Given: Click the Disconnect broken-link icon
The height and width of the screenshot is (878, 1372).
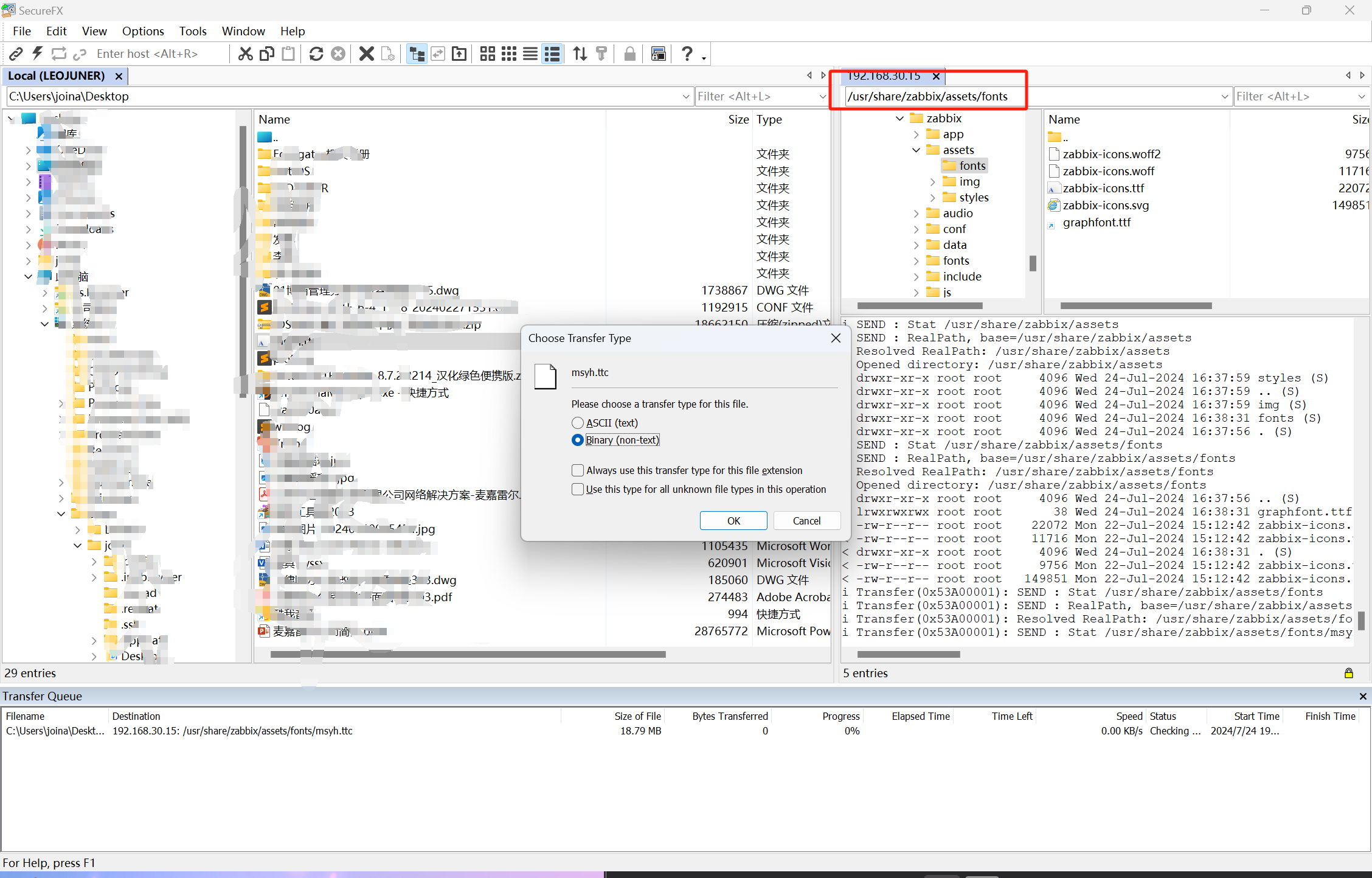Looking at the screenshot, I should (x=80, y=54).
